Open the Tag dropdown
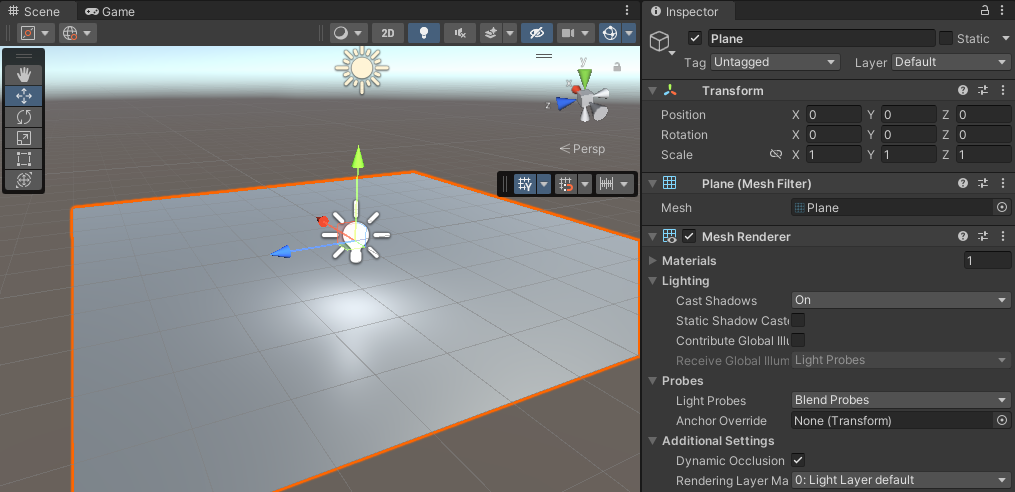The height and width of the screenshot is (492, 1015). 774,62
